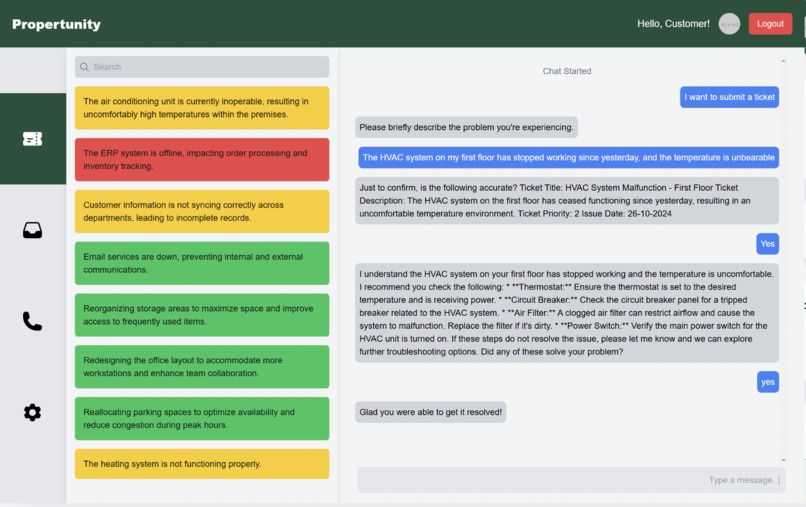Click the user avatar circle
Image resolution: width=806 pixels, height=507 pixels.
tap(729, 24)
